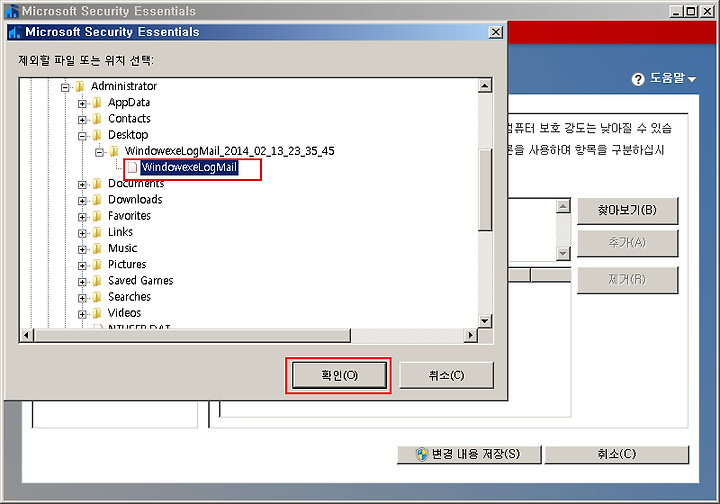Image resolution: width=720 pixels, height=504 pixels.
Task: Click tree horizontal scrollbar left arrow
Action: pos(27,336)
